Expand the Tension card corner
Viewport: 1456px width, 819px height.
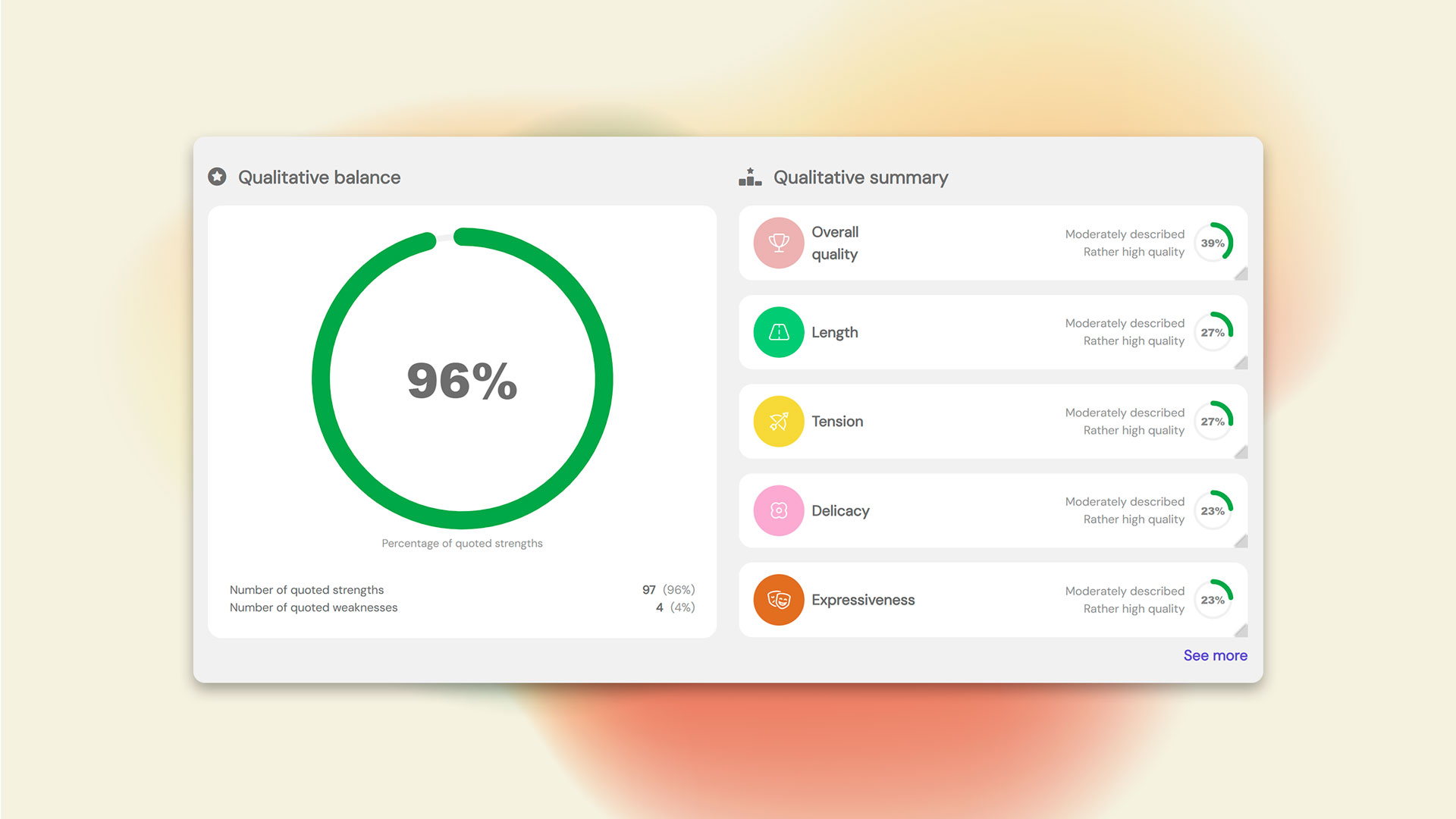coord(1241,453)
